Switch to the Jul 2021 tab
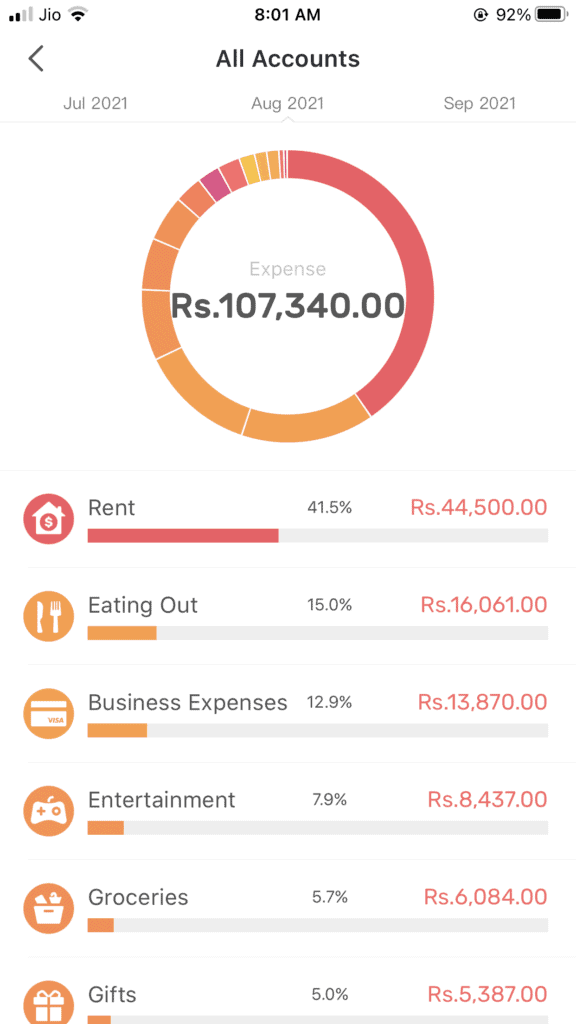This screenshot has width=576, height=1024. point(95,103)
